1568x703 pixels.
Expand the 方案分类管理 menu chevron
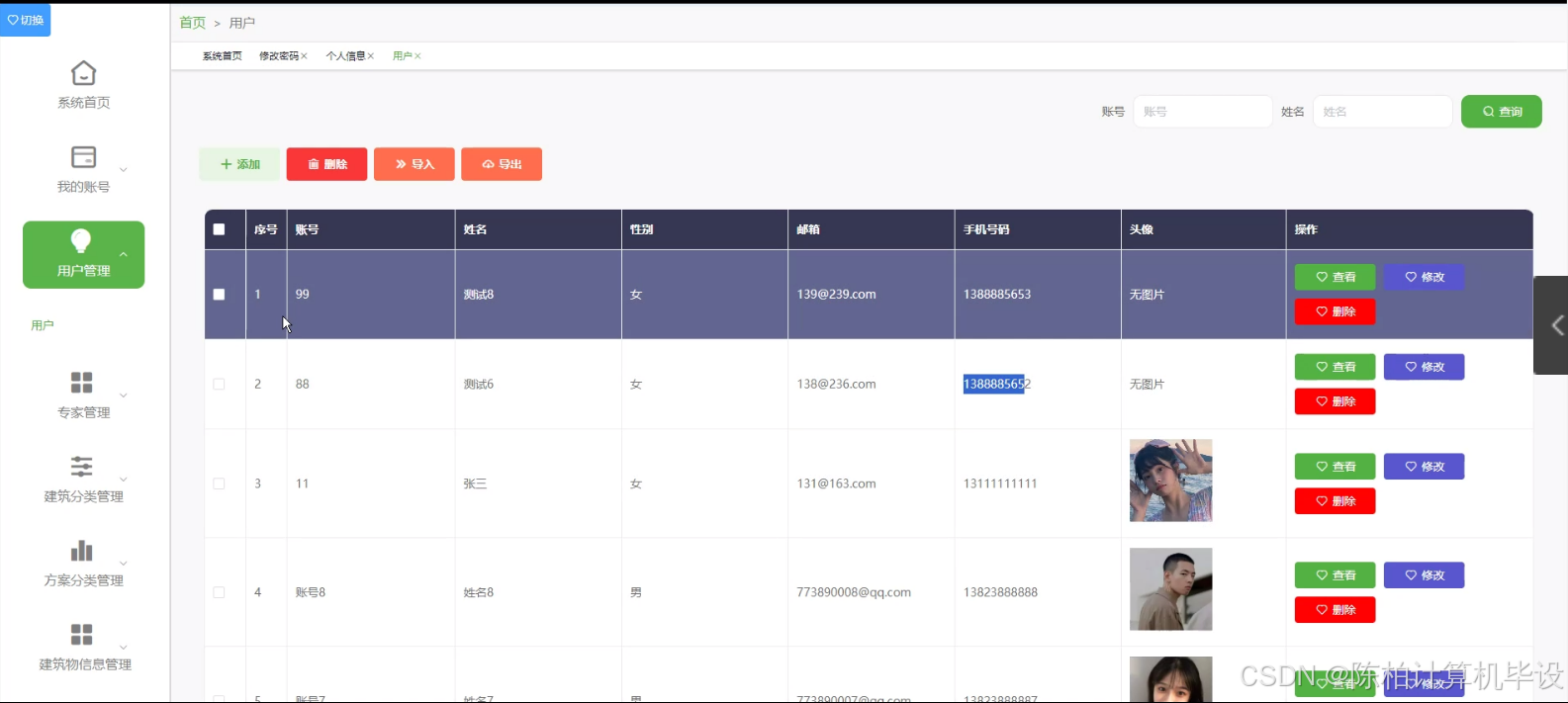pos(124,564)
